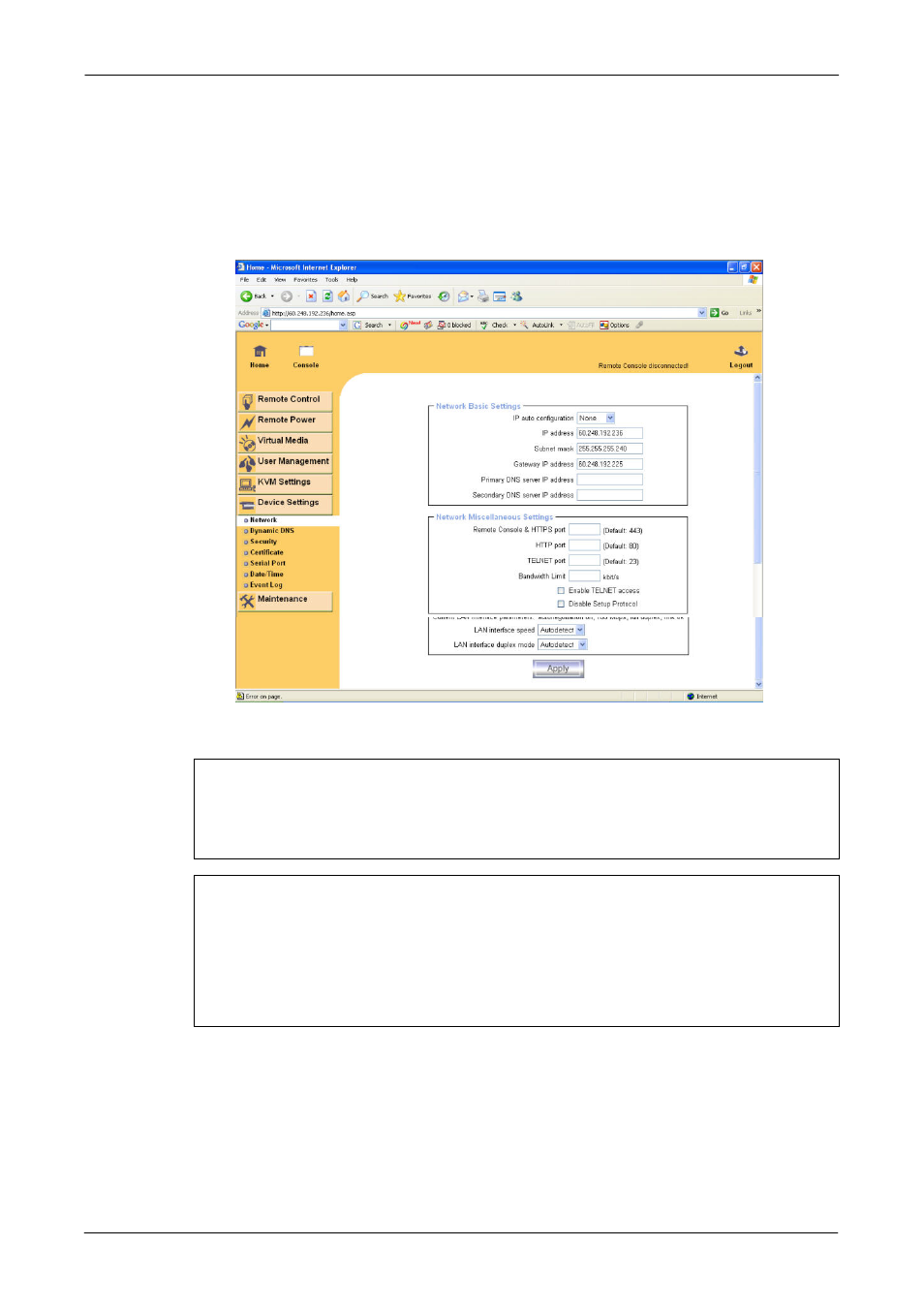Open the Tools menu
The width and height of the screenshot is (924, 1308).
[331, 280]
